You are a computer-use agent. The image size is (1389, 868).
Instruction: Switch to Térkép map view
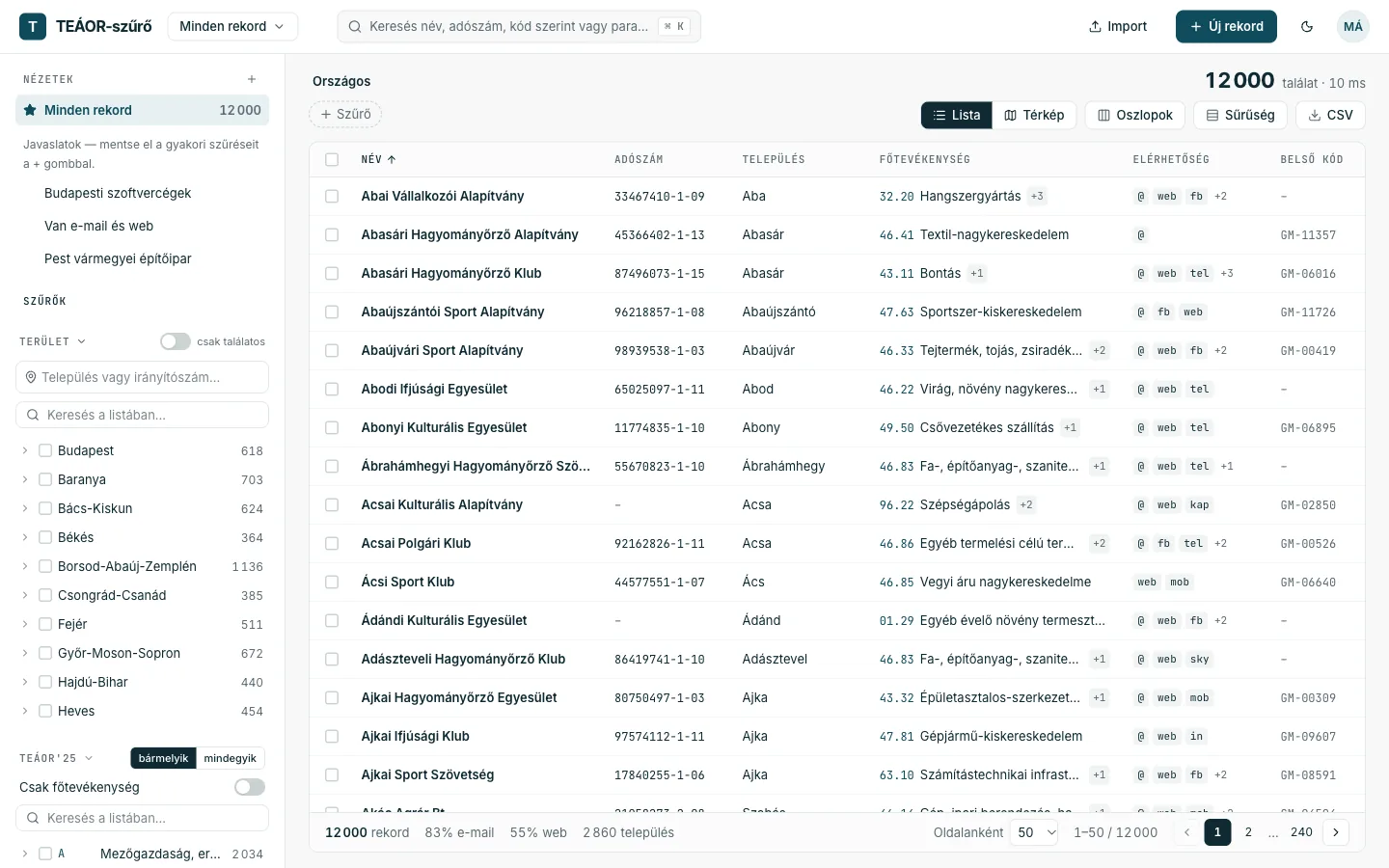[x=1034, y=115]
